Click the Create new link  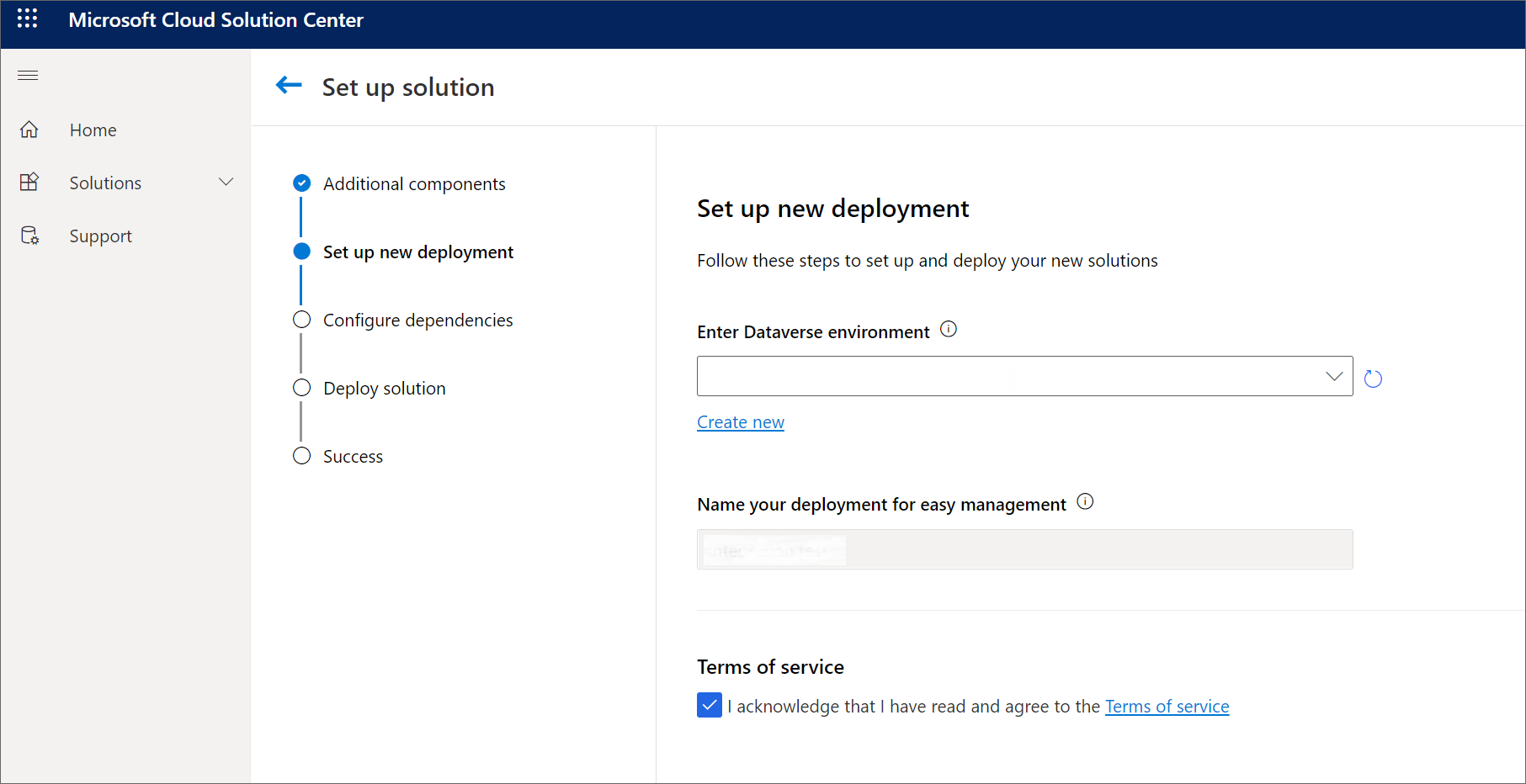[x=741, y=422]
